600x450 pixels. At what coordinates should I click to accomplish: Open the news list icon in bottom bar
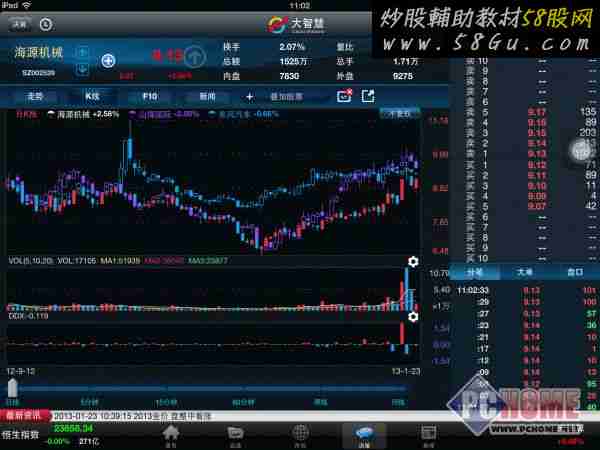[x=429, y=436]
